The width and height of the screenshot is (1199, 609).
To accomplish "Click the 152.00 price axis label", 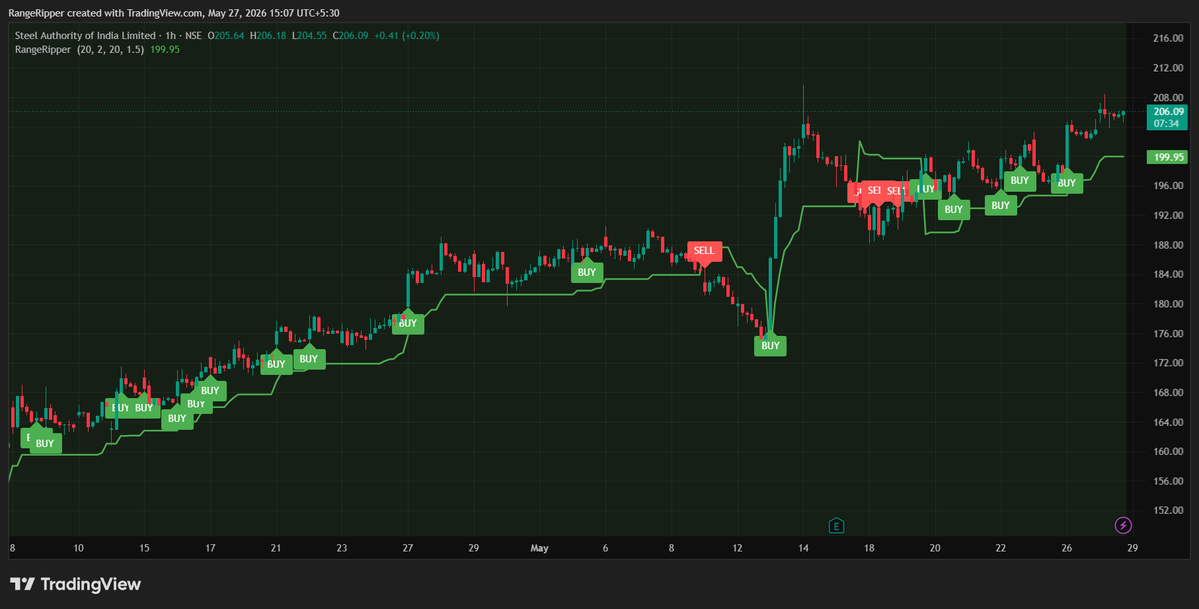I will (x=1168, y=510).
